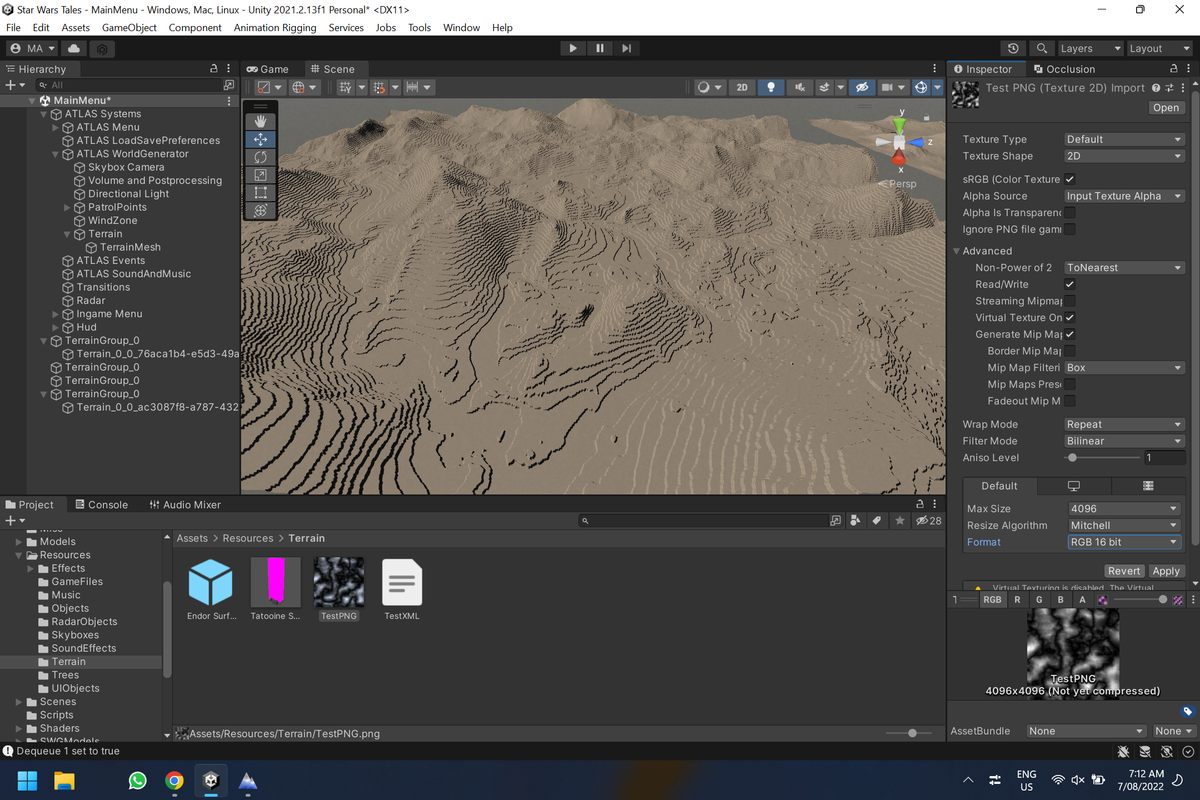The width and height of the screenshot is (1200, 800).
Task: Switch to the Console tab
Action: pos(101,505)
